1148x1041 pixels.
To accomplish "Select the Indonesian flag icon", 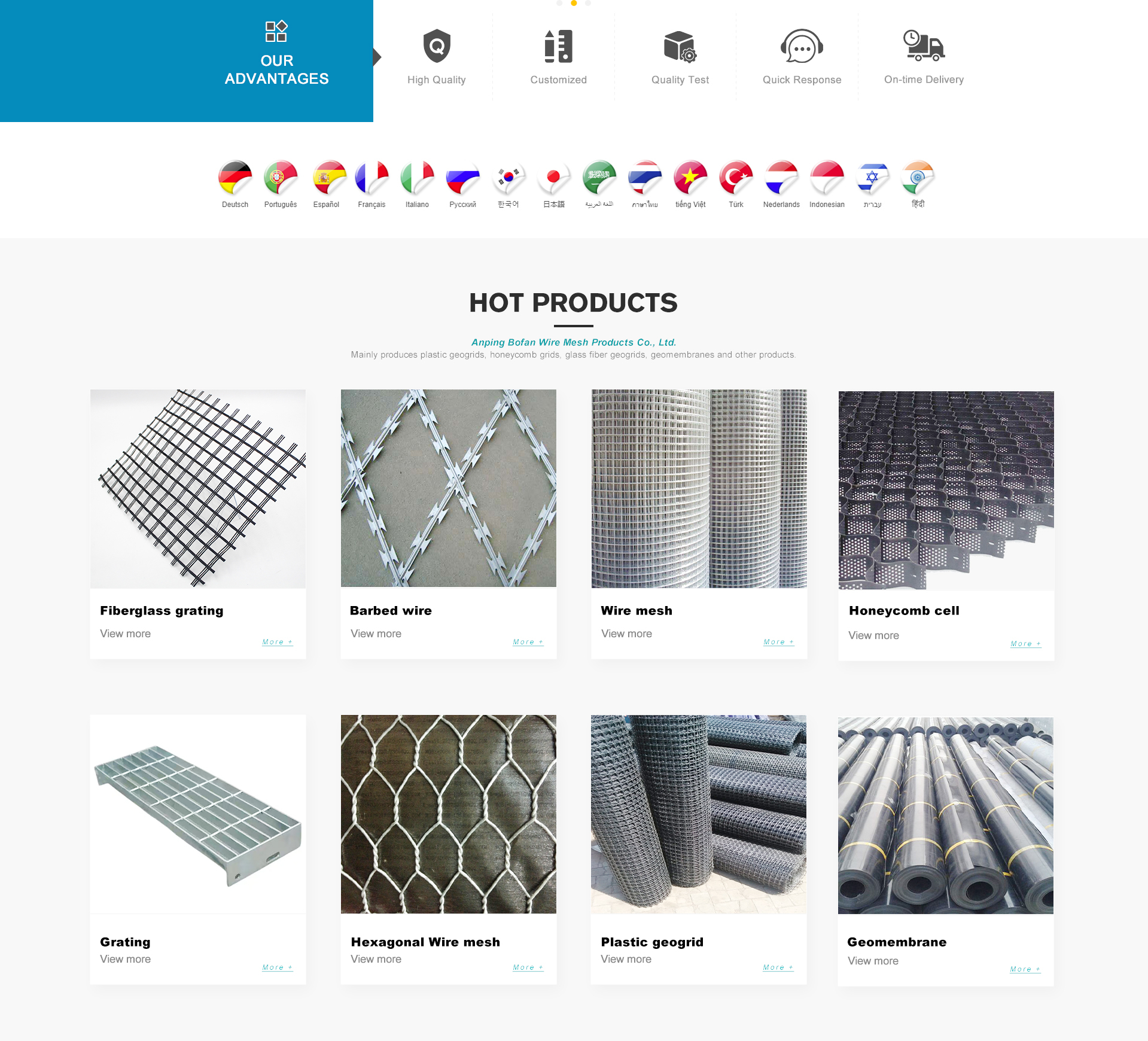I will (827, 178).
